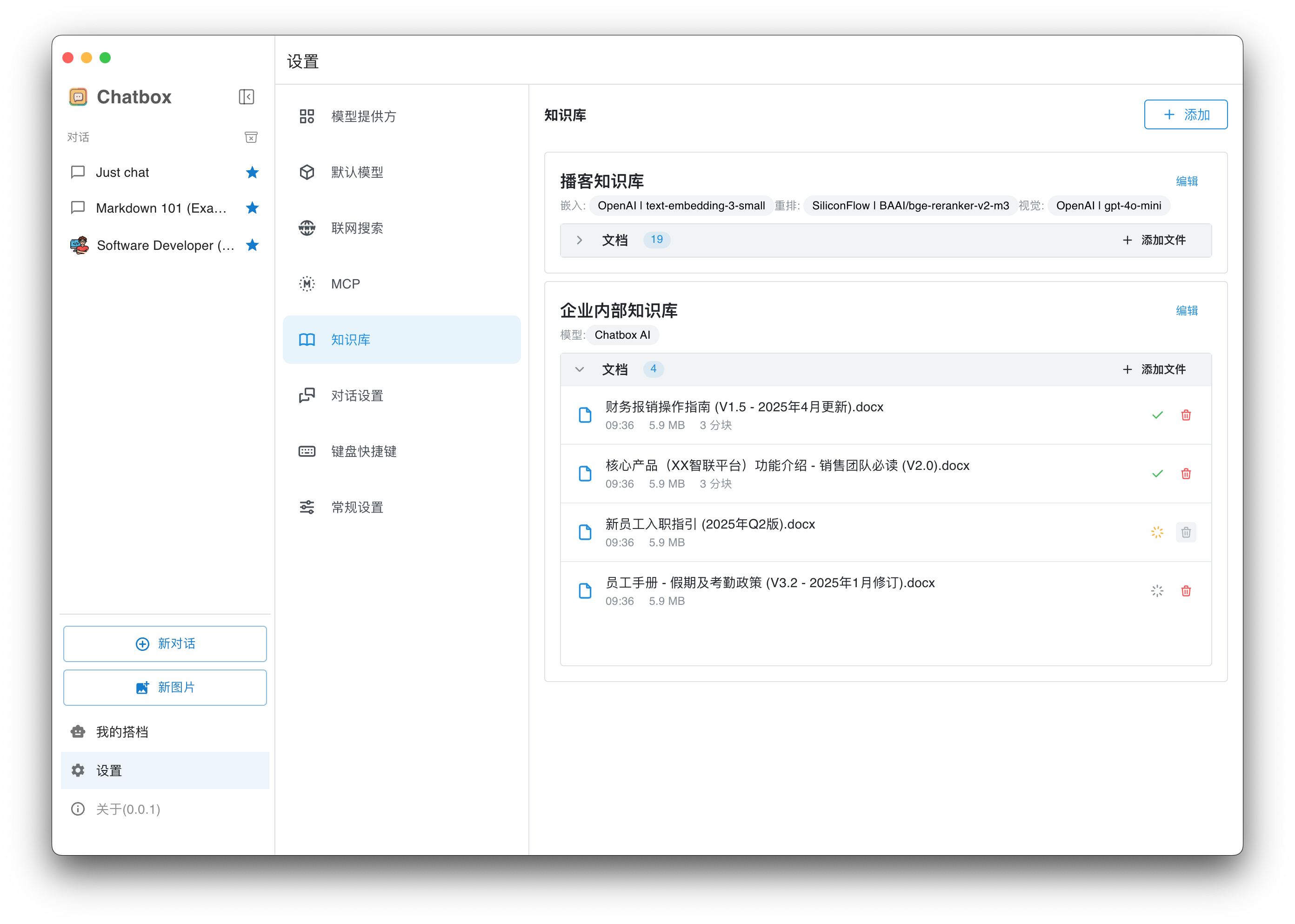Click the Chatbox AI model tag

click(x=622, y=335)
